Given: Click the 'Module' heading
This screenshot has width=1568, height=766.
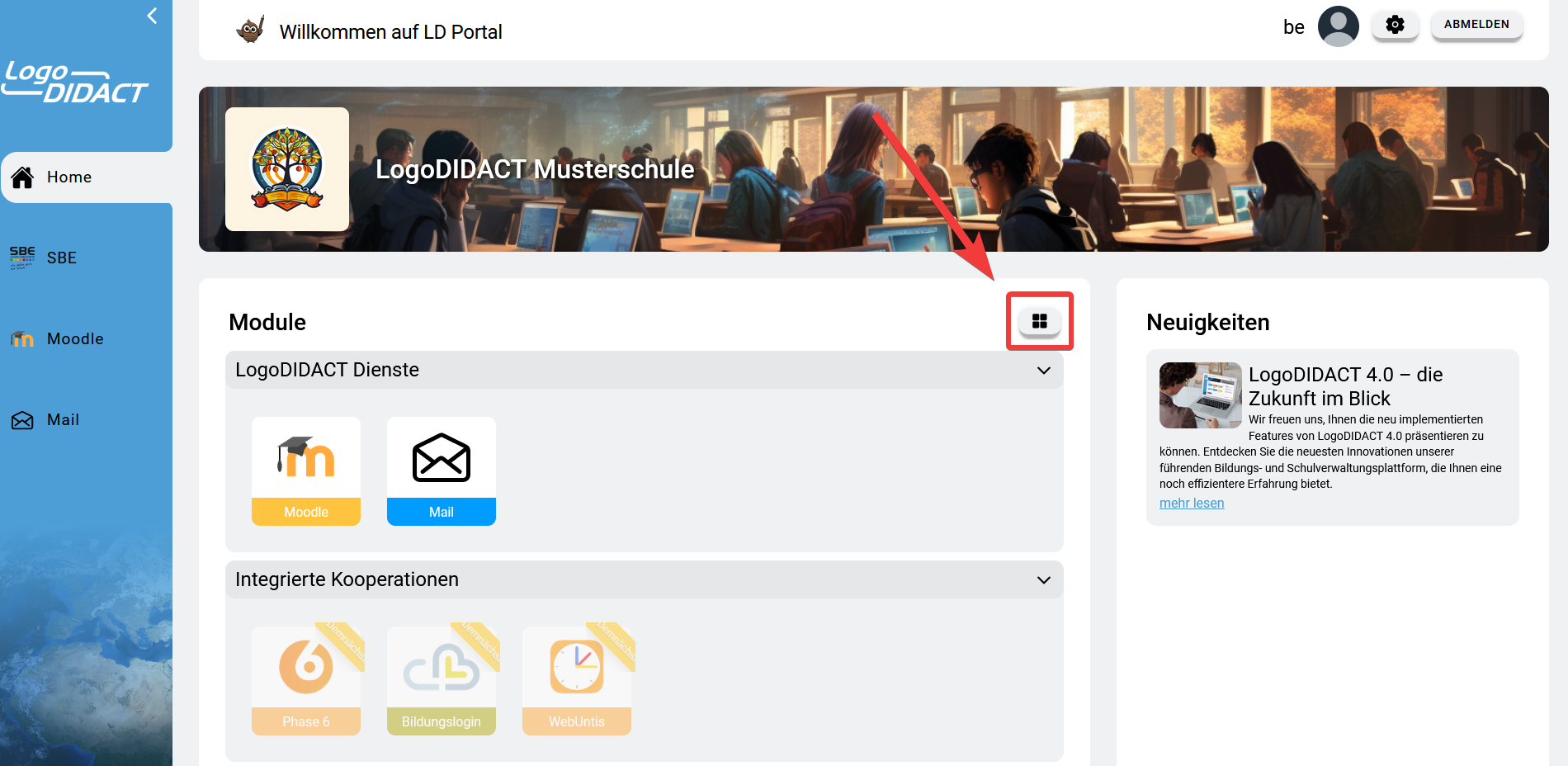Looking at the screenshot, I should [267, 323].
